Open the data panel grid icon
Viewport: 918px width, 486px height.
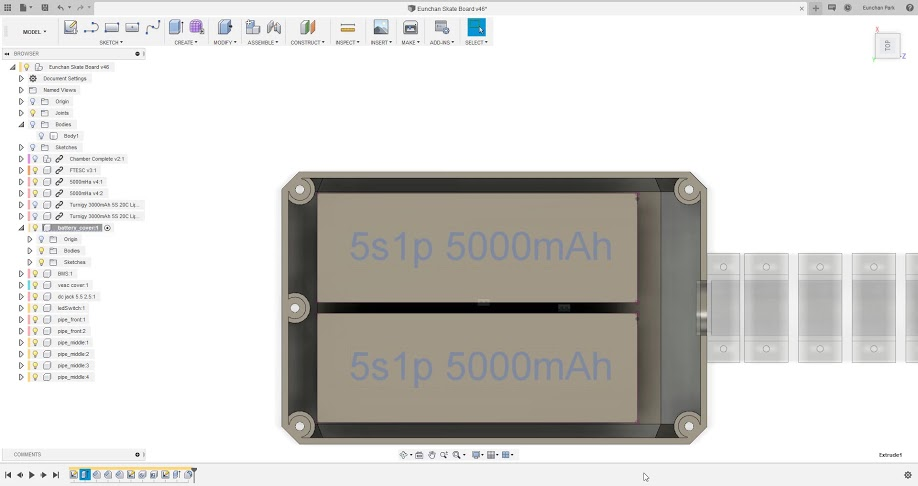pos(8,8)
